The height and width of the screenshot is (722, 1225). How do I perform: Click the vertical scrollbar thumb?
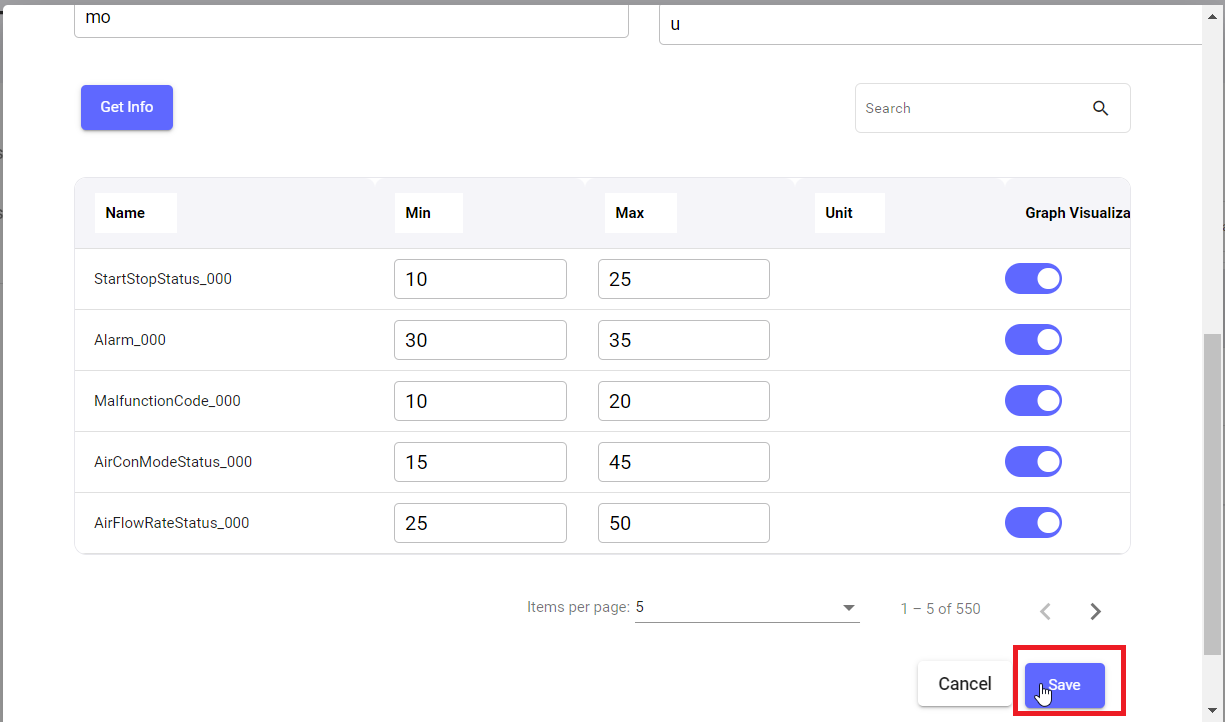coord(1213,494)
